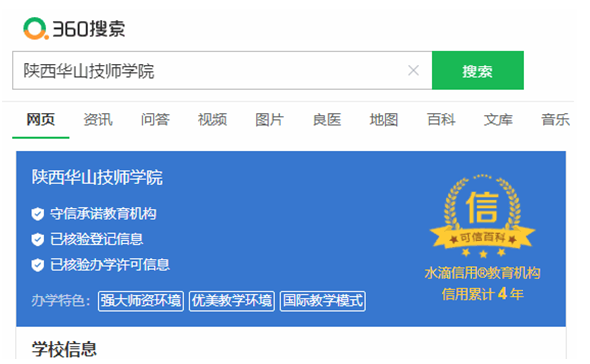Viewport: 590px width, 364px height.
Task: Click the 已核验登记信息 text
Action: 97,239
